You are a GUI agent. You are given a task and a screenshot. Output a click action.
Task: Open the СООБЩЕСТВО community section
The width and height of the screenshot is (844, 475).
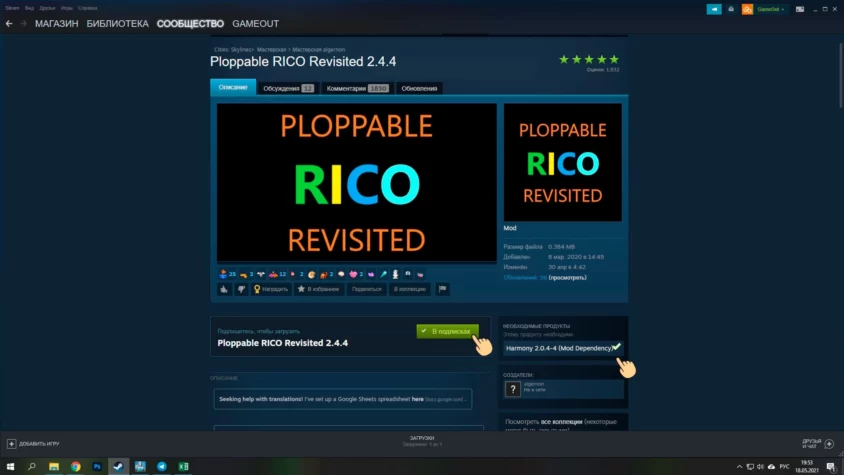190,24
